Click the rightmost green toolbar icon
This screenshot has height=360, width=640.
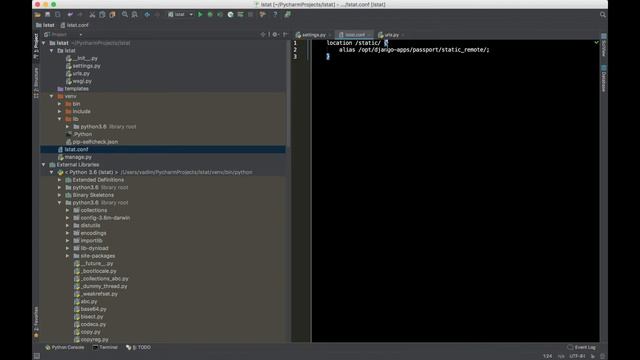287,14
